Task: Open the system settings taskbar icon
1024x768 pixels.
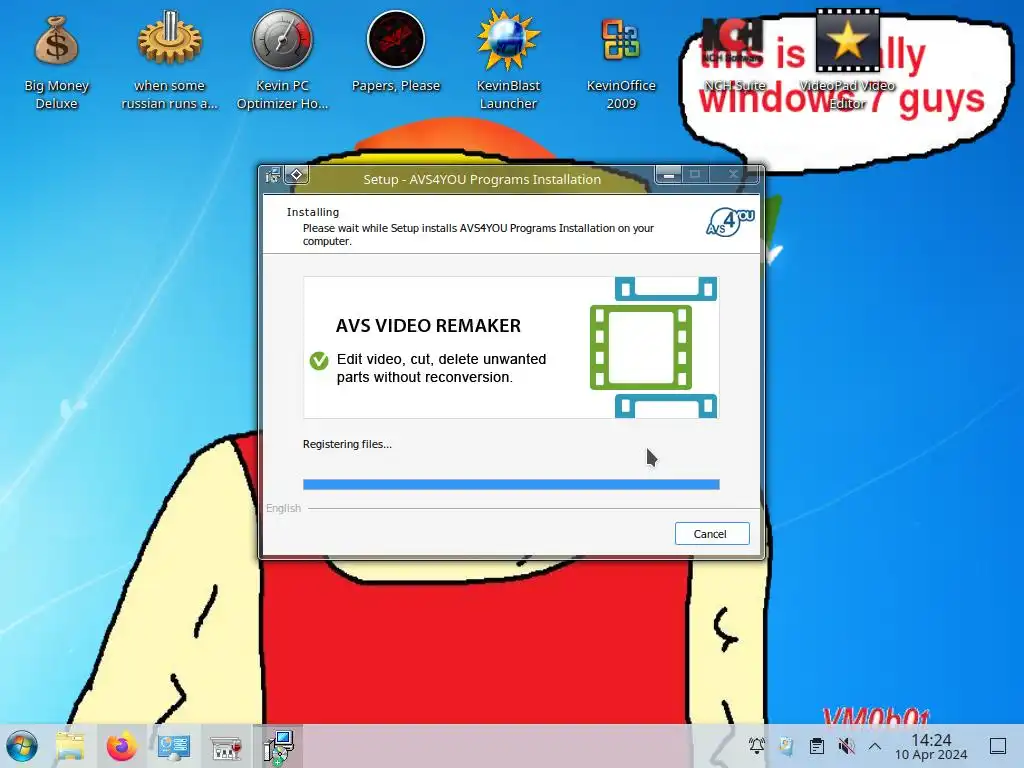Action: pos(174,746)
